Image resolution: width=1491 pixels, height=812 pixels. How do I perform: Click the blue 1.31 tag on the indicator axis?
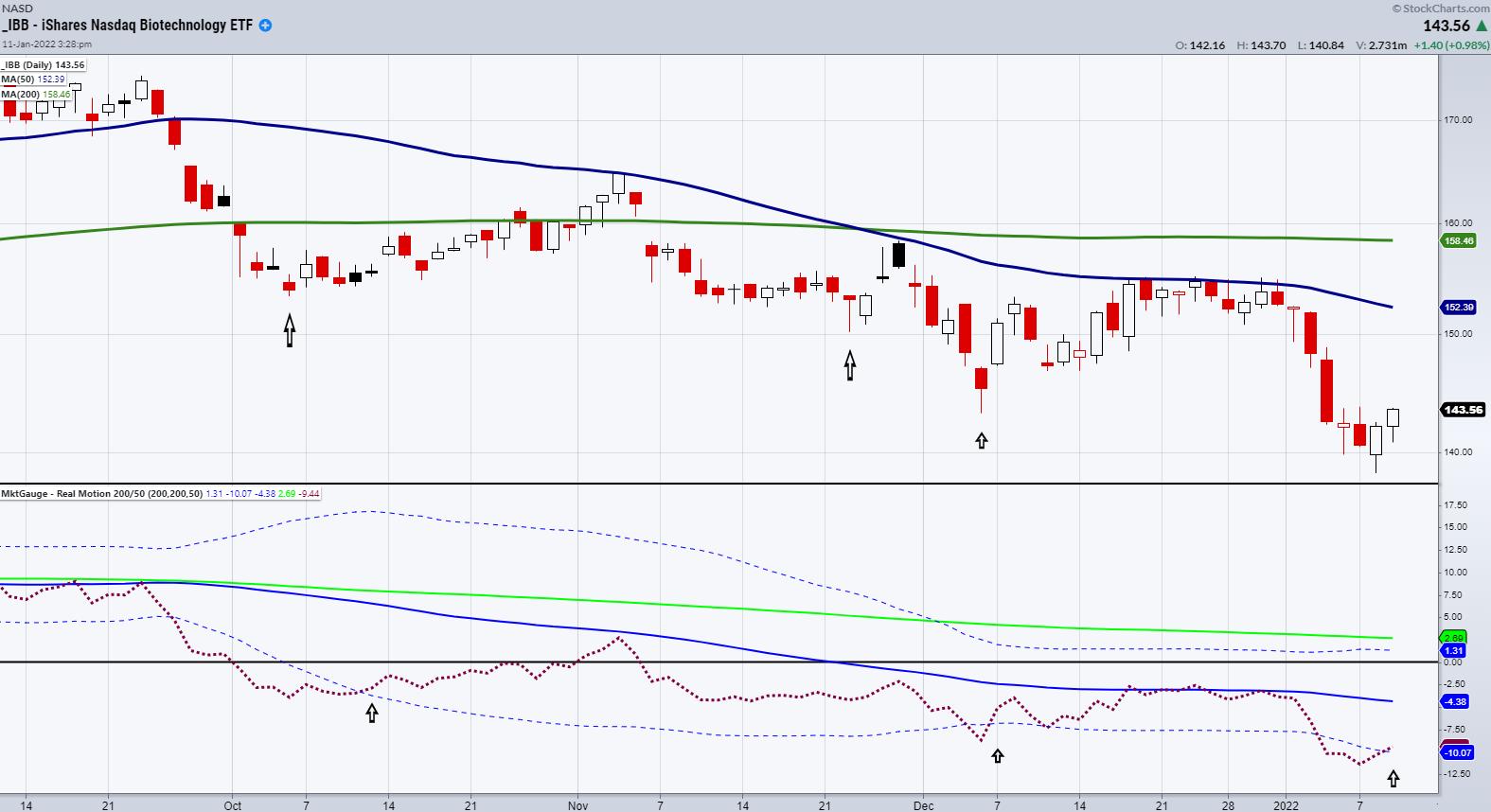click(x=1453, y=651)
